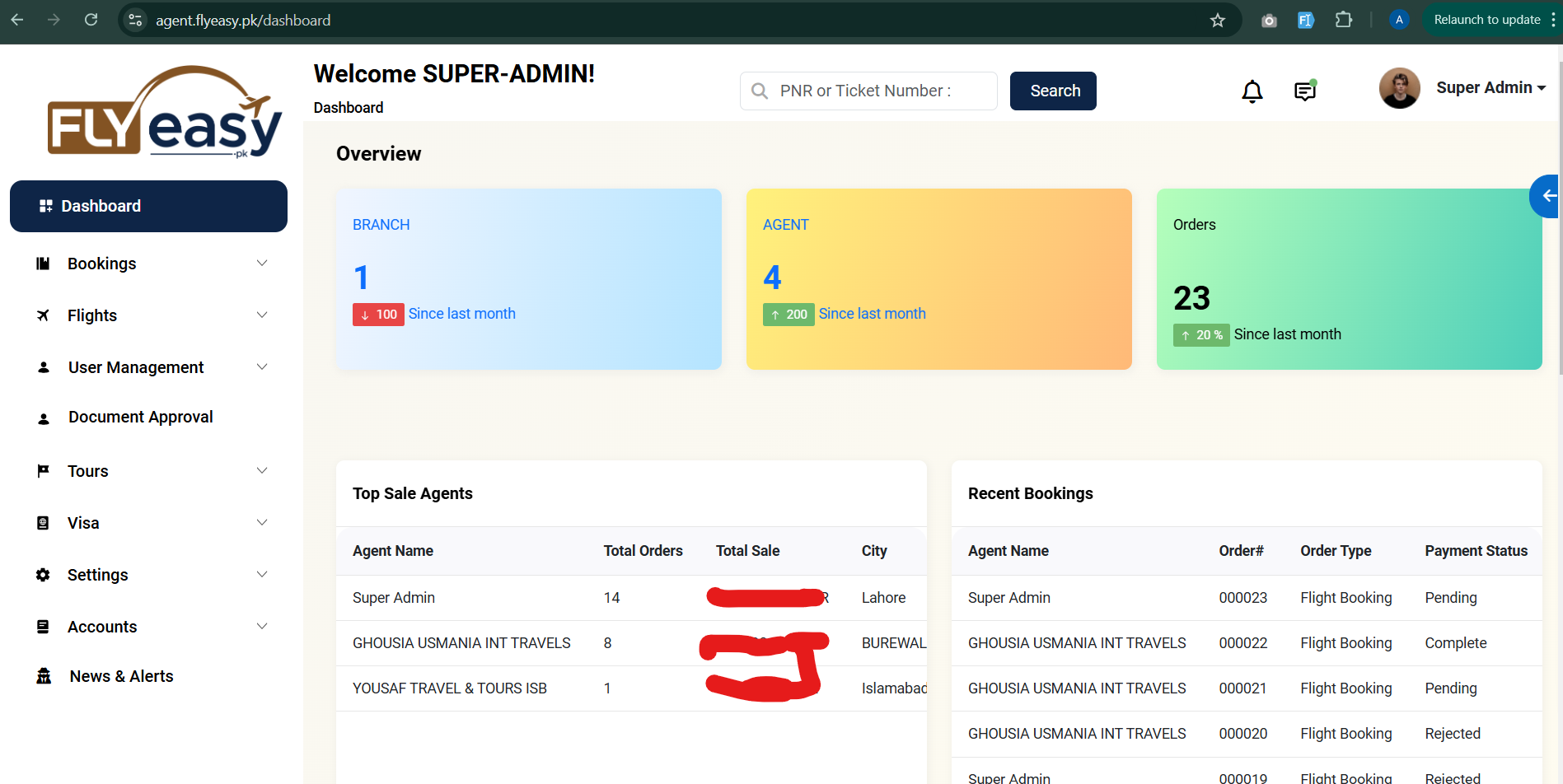Reload the page with browser refresh
1563x784 pixels.
(91, 20)
